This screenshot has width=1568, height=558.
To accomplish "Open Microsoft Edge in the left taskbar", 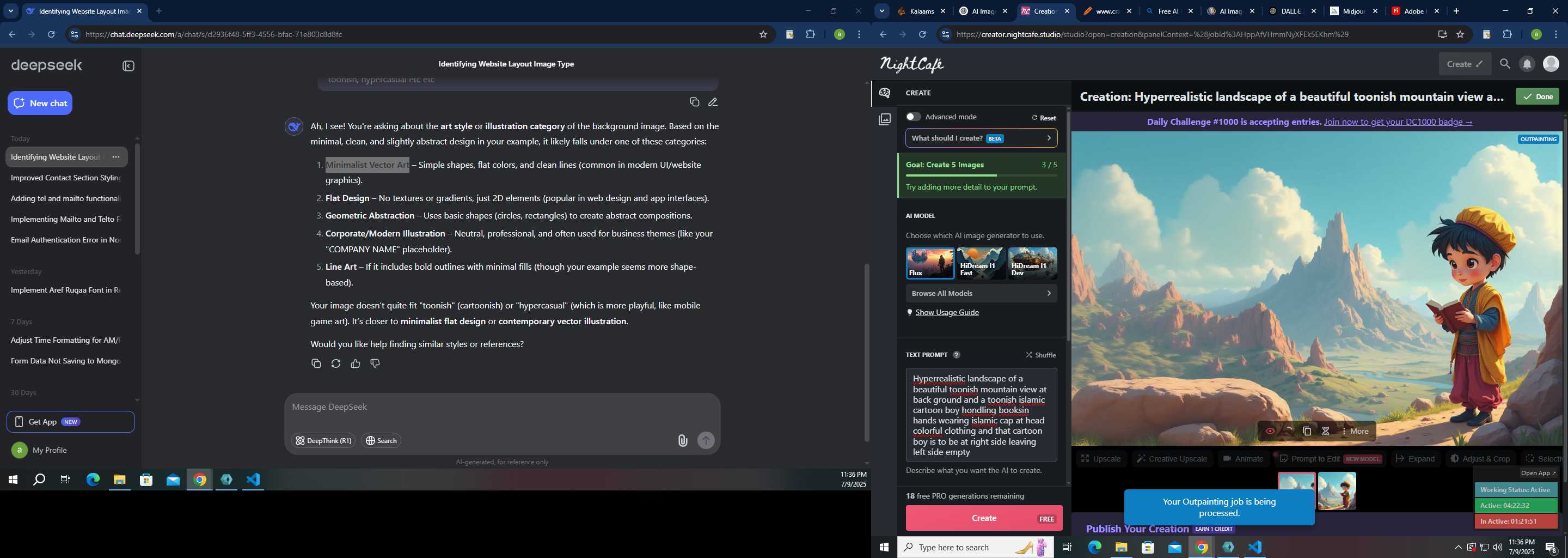I will click(x=93, y=480).
